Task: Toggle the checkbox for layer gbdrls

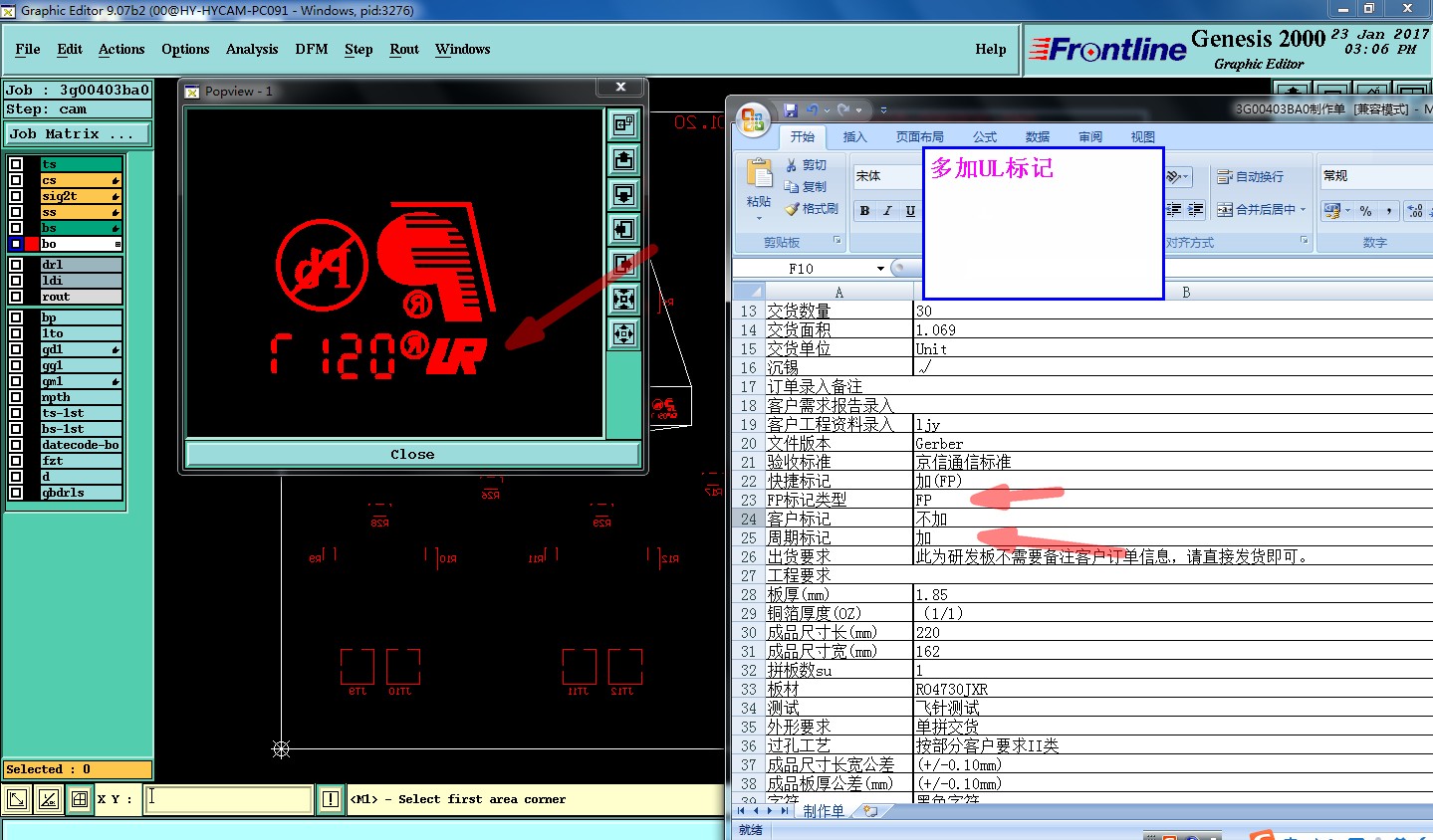Action: (x=16, y=493)
